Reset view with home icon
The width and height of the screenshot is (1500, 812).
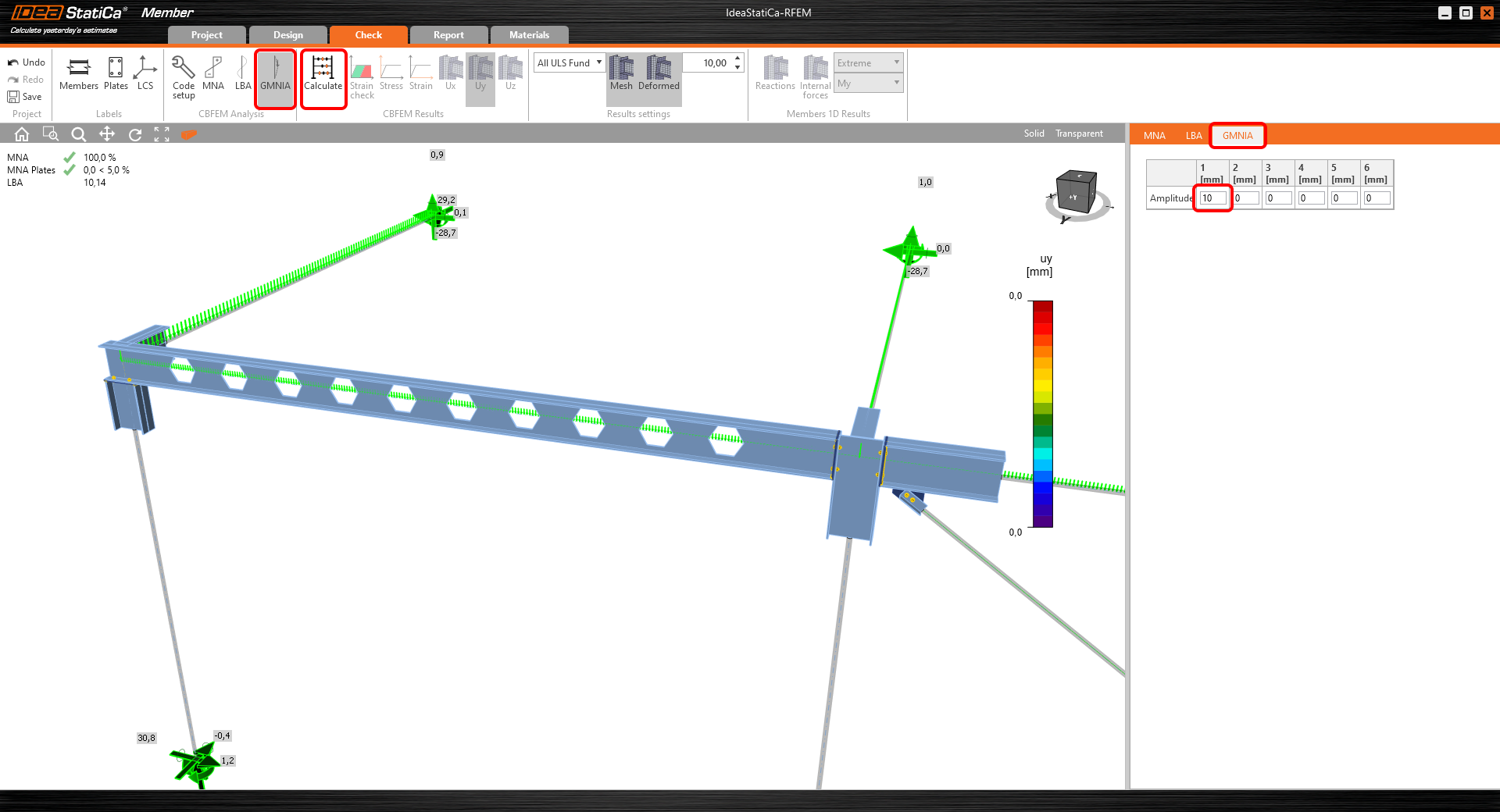pyautogui.click(x=22, y=134)
